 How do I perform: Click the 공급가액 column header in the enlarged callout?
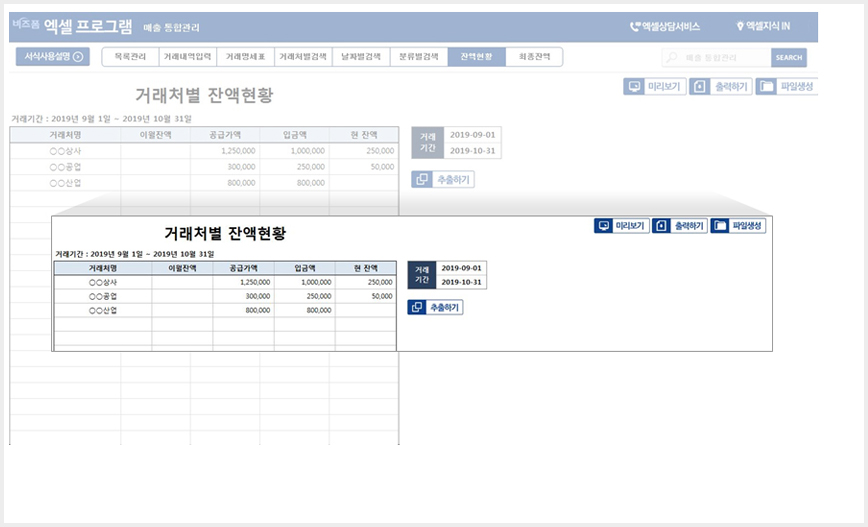click(x=244, y=268)
